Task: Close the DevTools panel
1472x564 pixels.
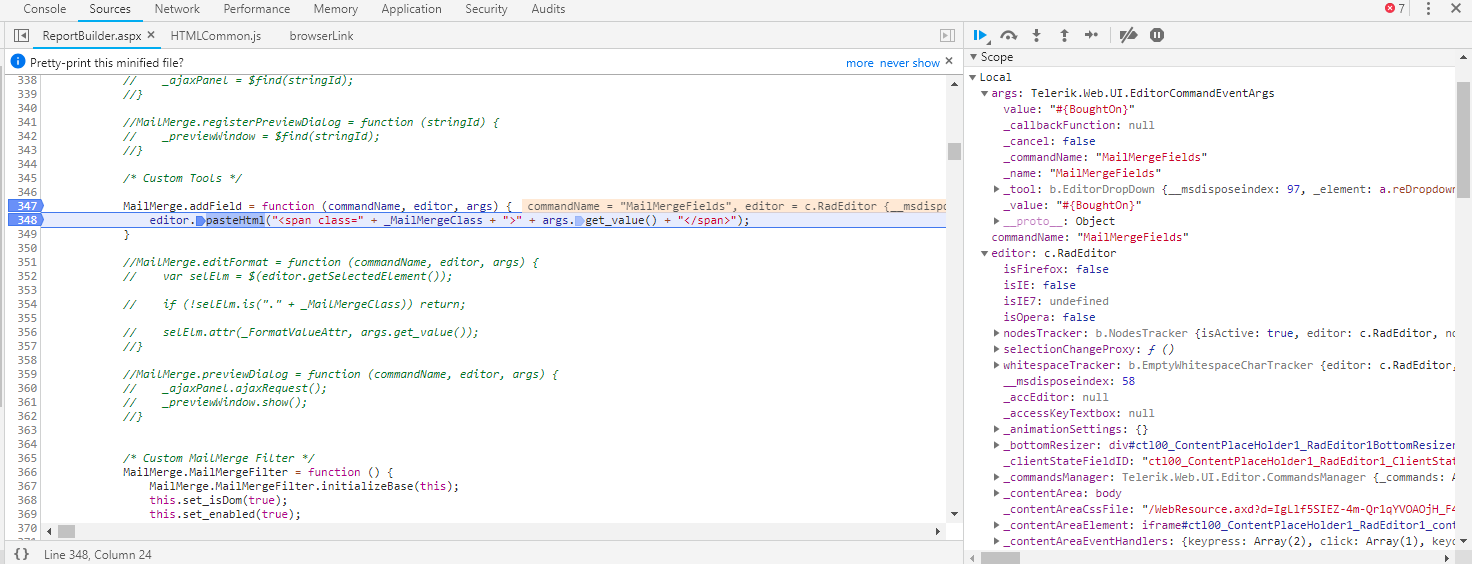Action: click(x=1456, y=9)
